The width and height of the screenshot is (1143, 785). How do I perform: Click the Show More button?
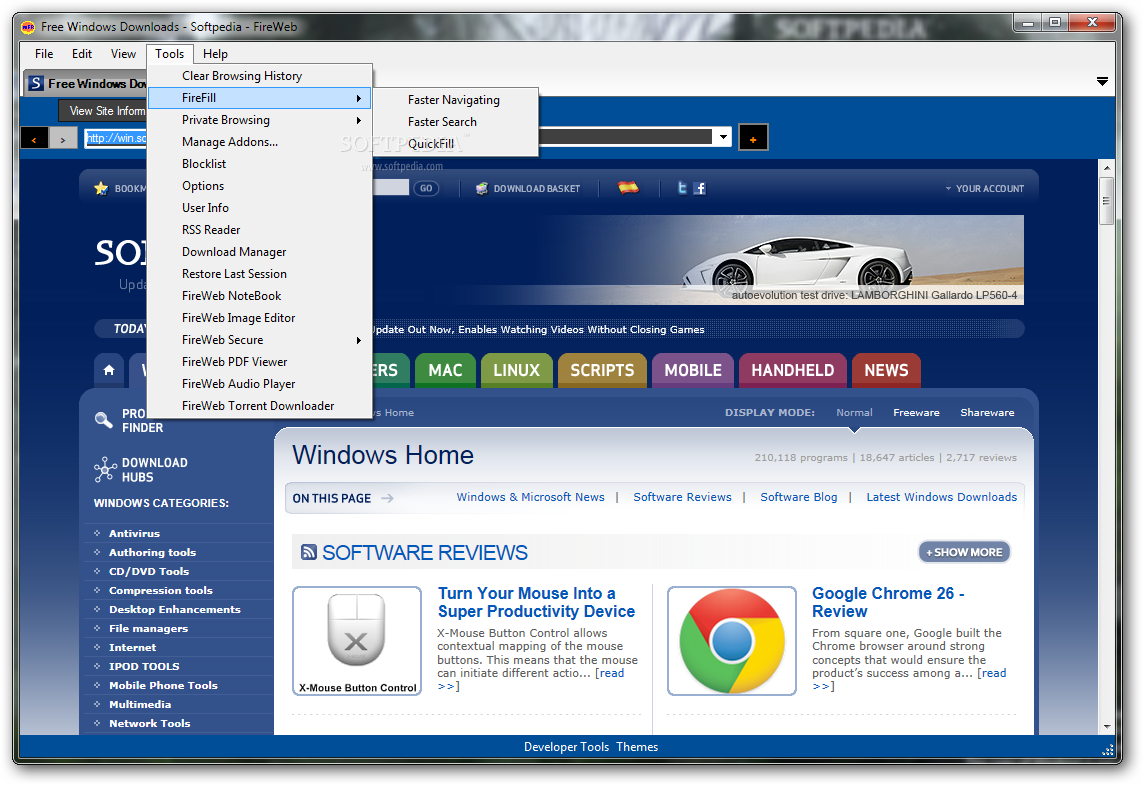tap(964, 552)
